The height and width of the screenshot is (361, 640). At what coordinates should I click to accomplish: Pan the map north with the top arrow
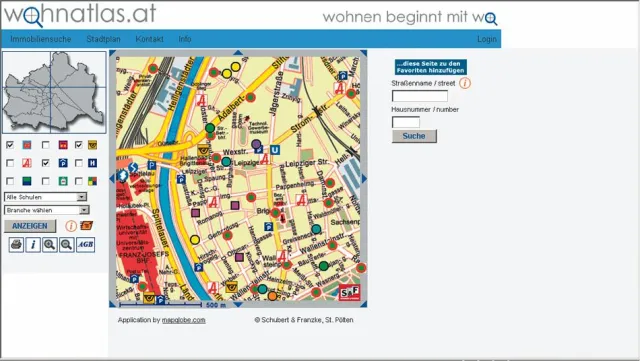tap(238, 53)
